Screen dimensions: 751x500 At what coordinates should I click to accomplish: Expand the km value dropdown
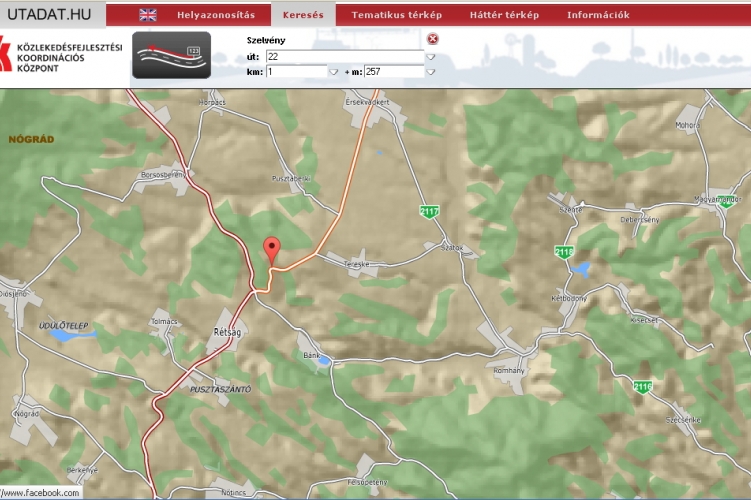[333, 72]
